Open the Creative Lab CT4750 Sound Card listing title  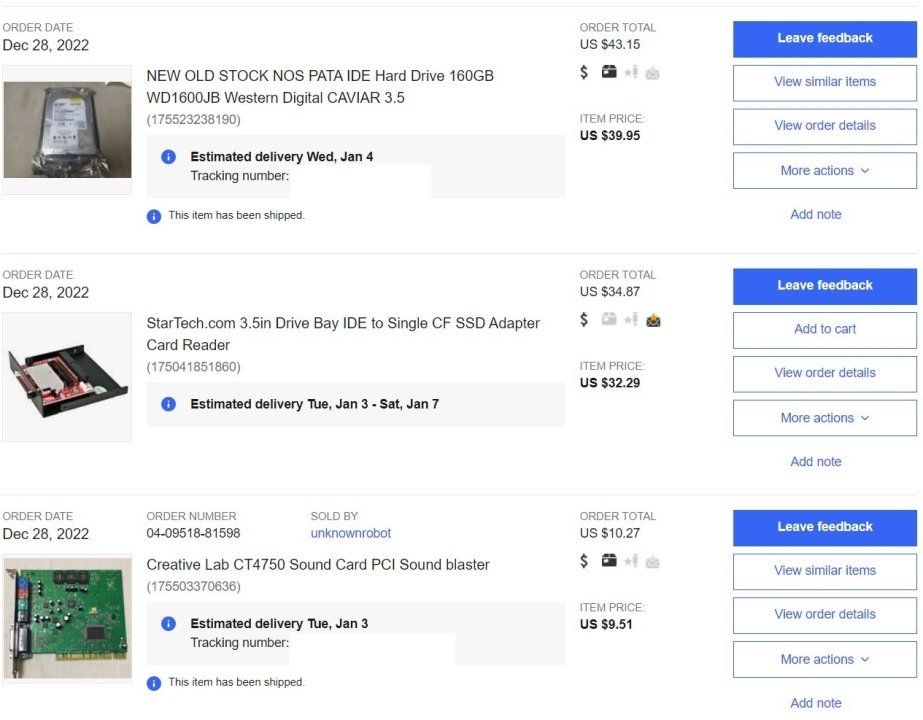[x=318, y=565]
